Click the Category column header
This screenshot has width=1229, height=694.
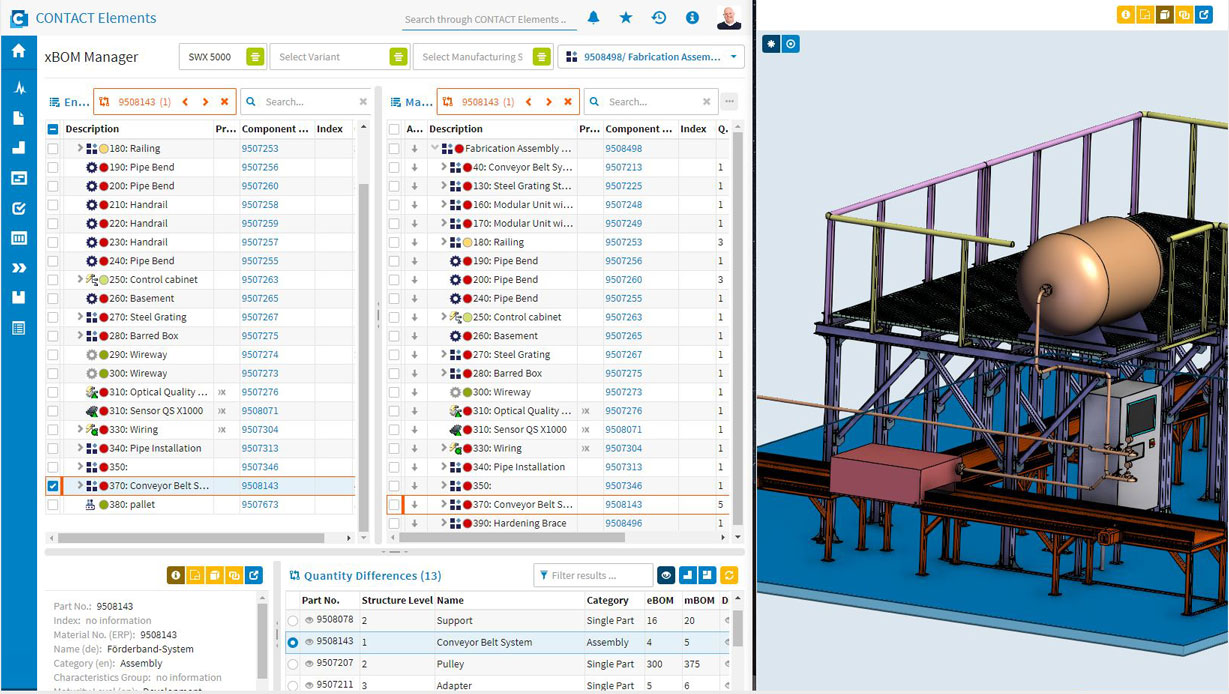(607, 601)
